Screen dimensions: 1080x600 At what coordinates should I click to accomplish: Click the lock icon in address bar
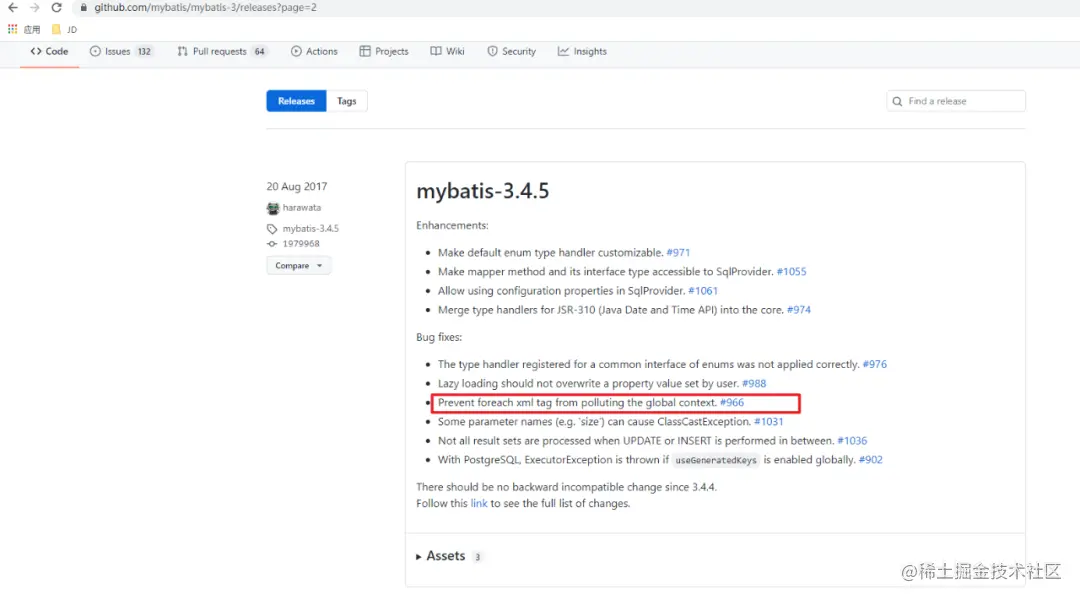(x=83, y=8)
